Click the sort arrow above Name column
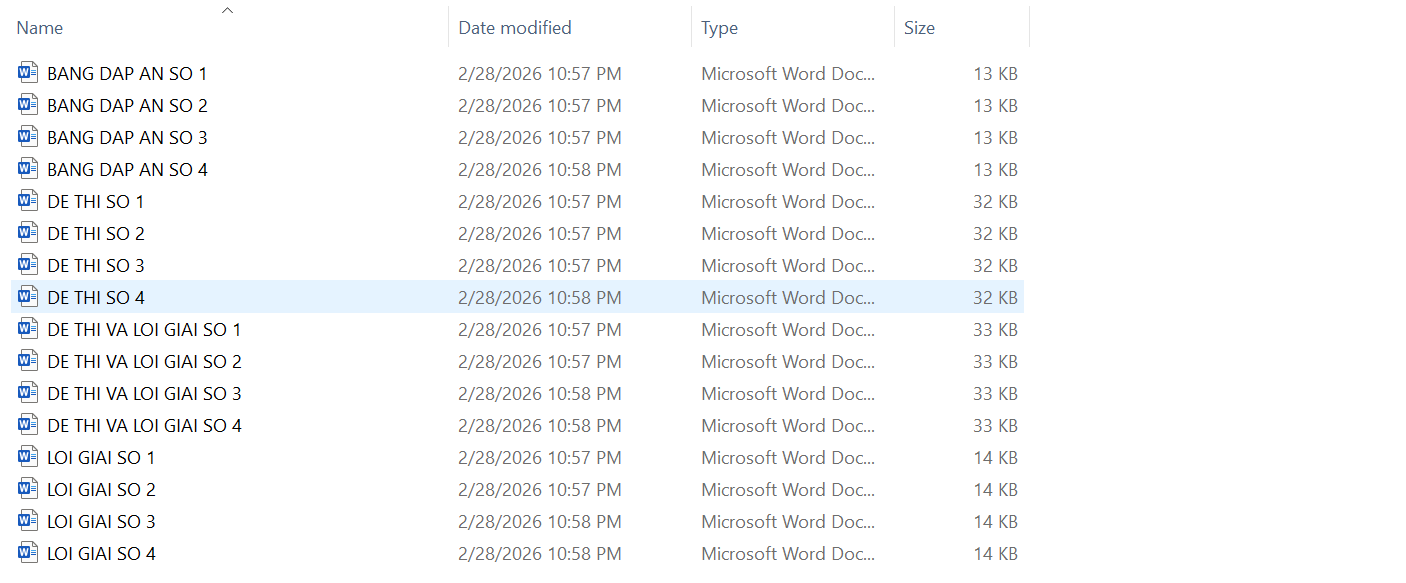 point(227,10)
